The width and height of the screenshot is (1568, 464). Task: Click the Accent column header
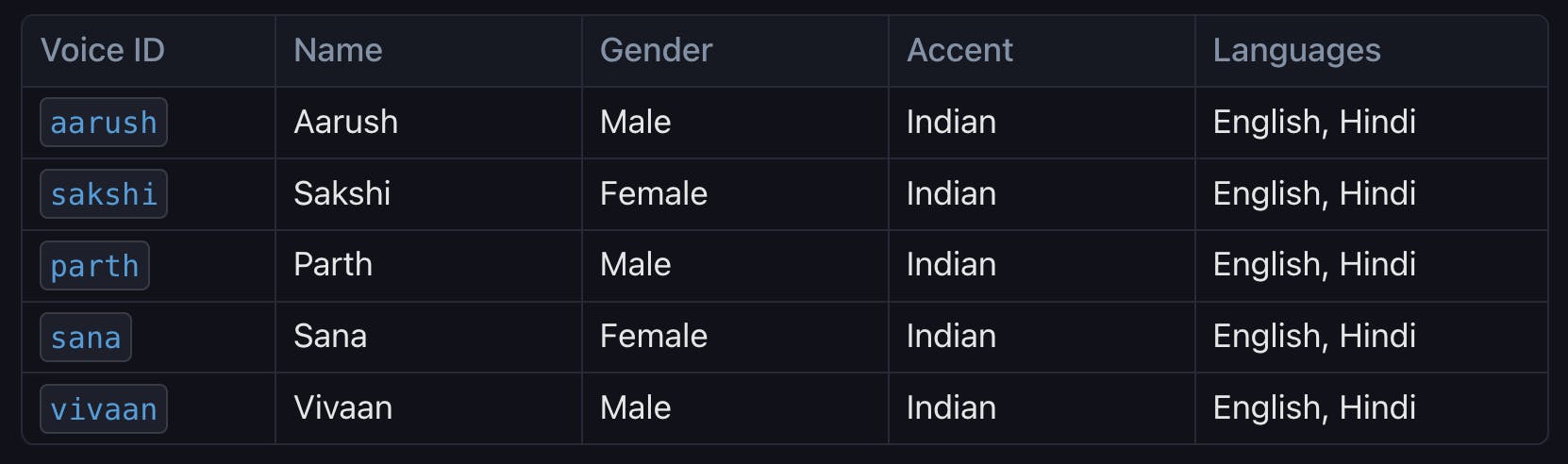(x=959, y=50)
